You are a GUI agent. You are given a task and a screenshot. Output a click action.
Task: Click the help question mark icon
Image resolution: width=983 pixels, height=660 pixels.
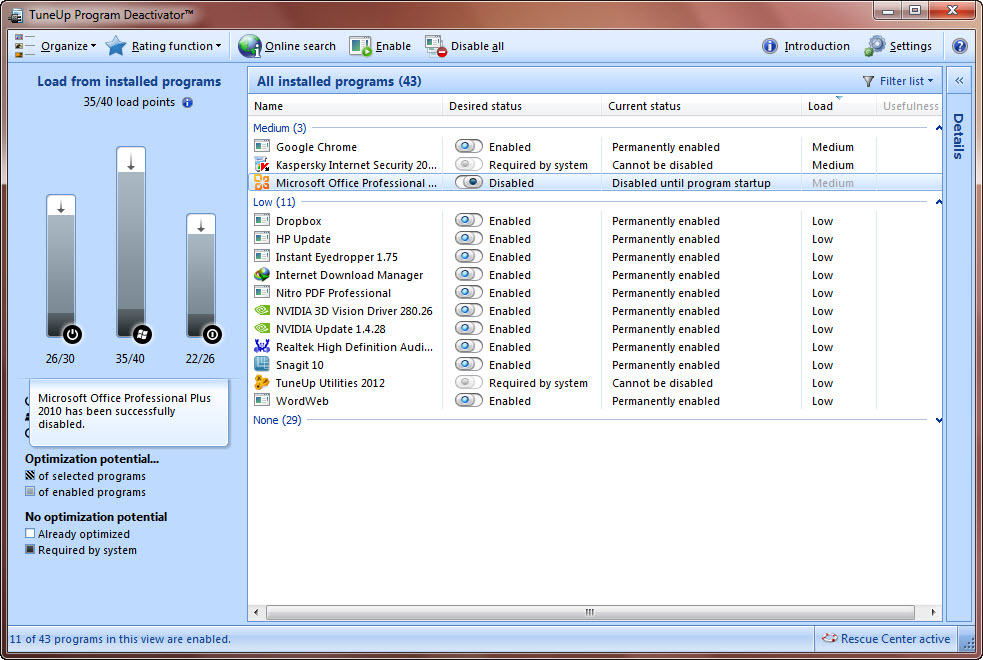[x=959, y=46]
